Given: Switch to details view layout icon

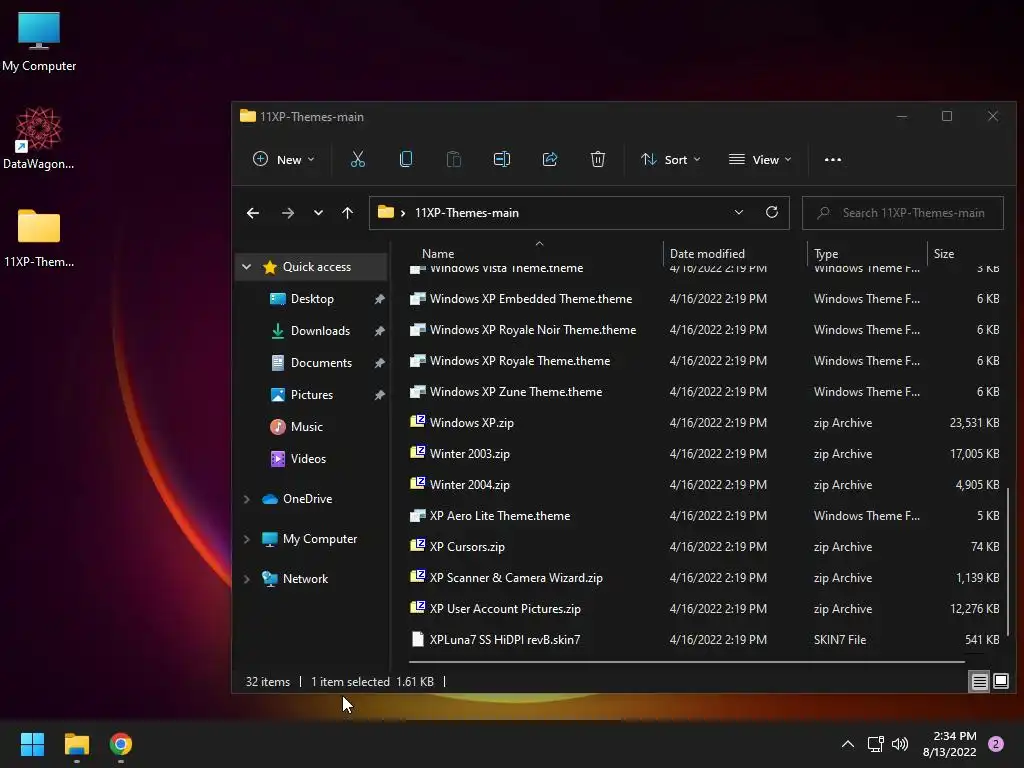Looking at the screenshot, I should (980, 682).
